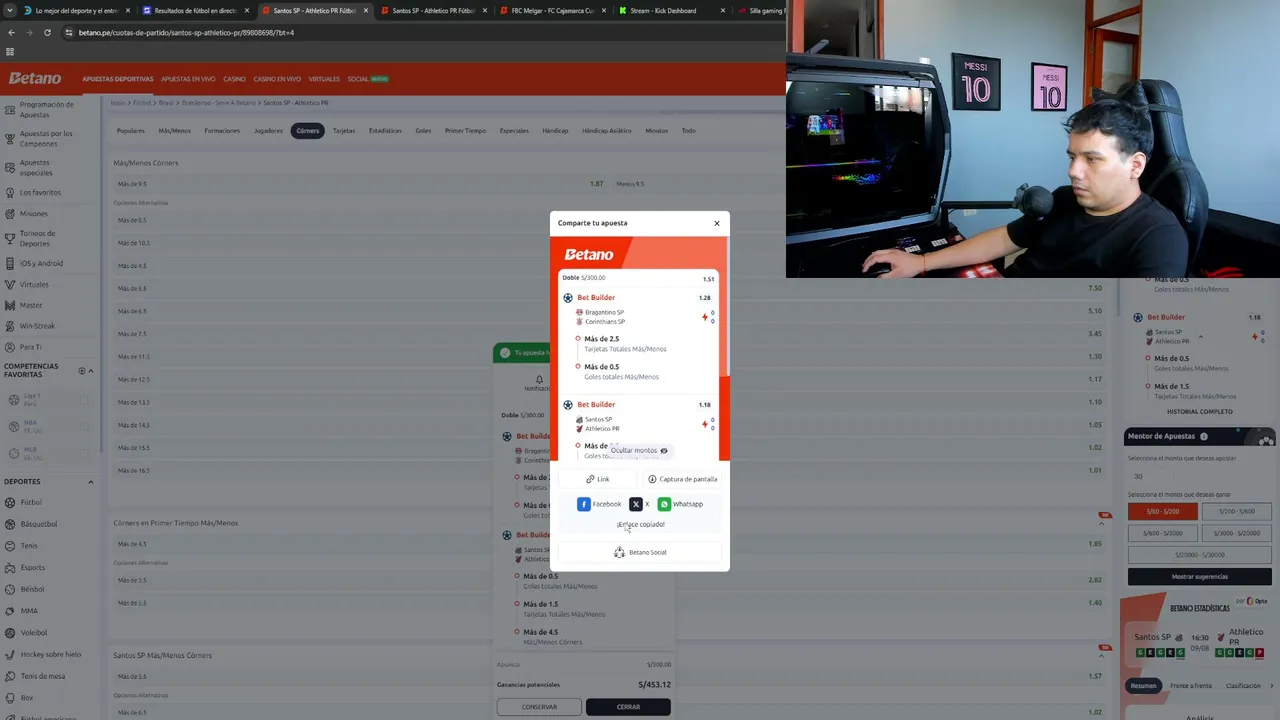The height and width of the screenshot is (720, 1280).
Task: Select Básquetbol in Deportes list
Action: click(38, 524)
